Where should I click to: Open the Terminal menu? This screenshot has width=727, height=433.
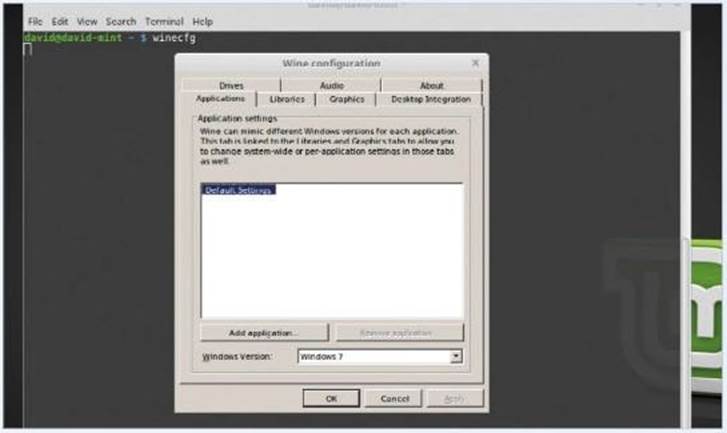click(164, 22)
